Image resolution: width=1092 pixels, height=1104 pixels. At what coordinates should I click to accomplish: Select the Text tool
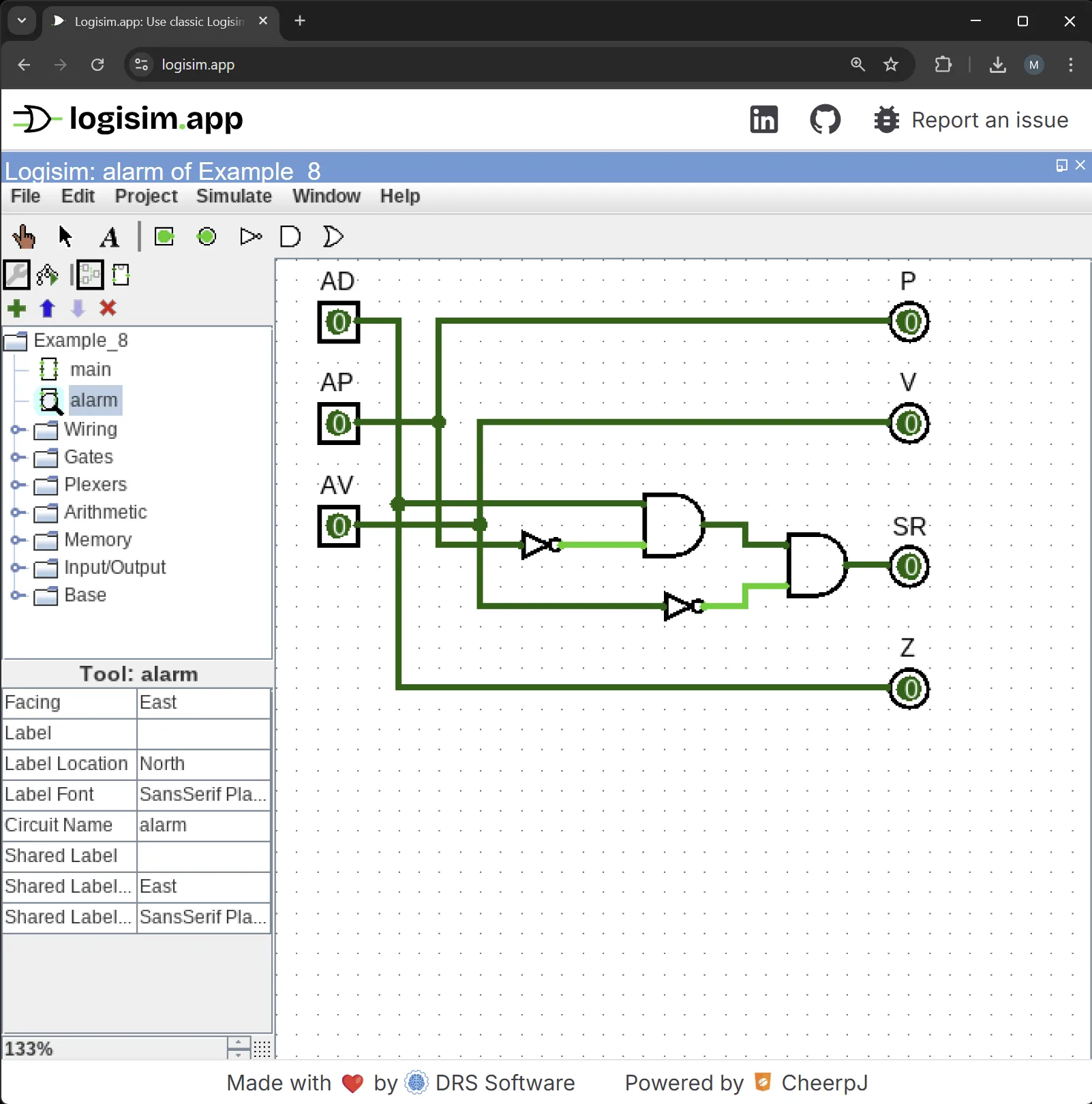(x=109, y=236)
